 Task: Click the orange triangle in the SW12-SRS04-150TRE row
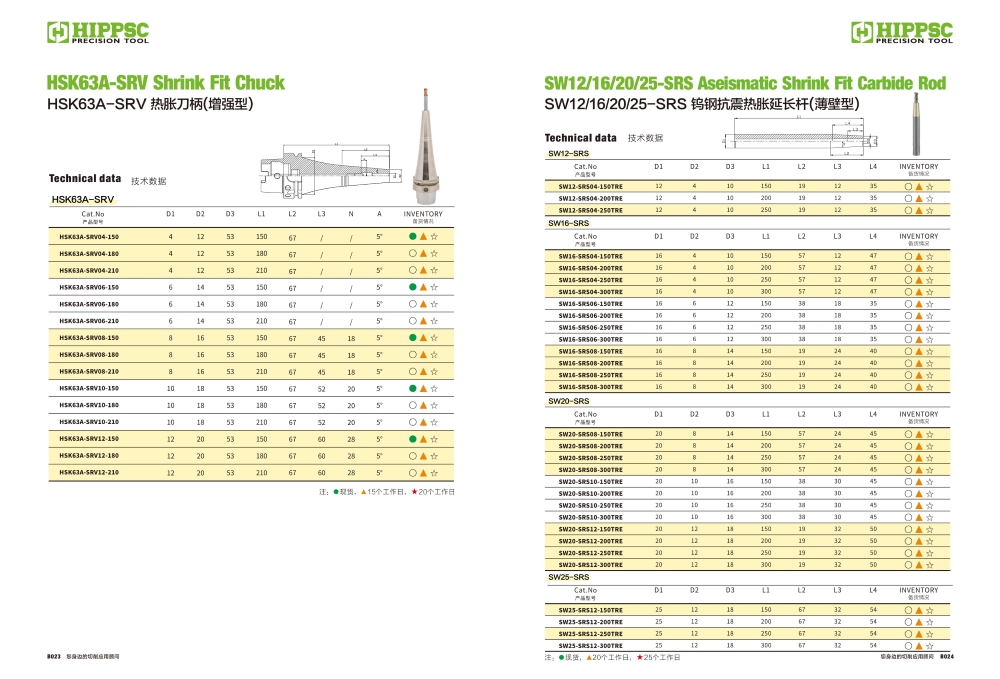click(x=919, y=187)
